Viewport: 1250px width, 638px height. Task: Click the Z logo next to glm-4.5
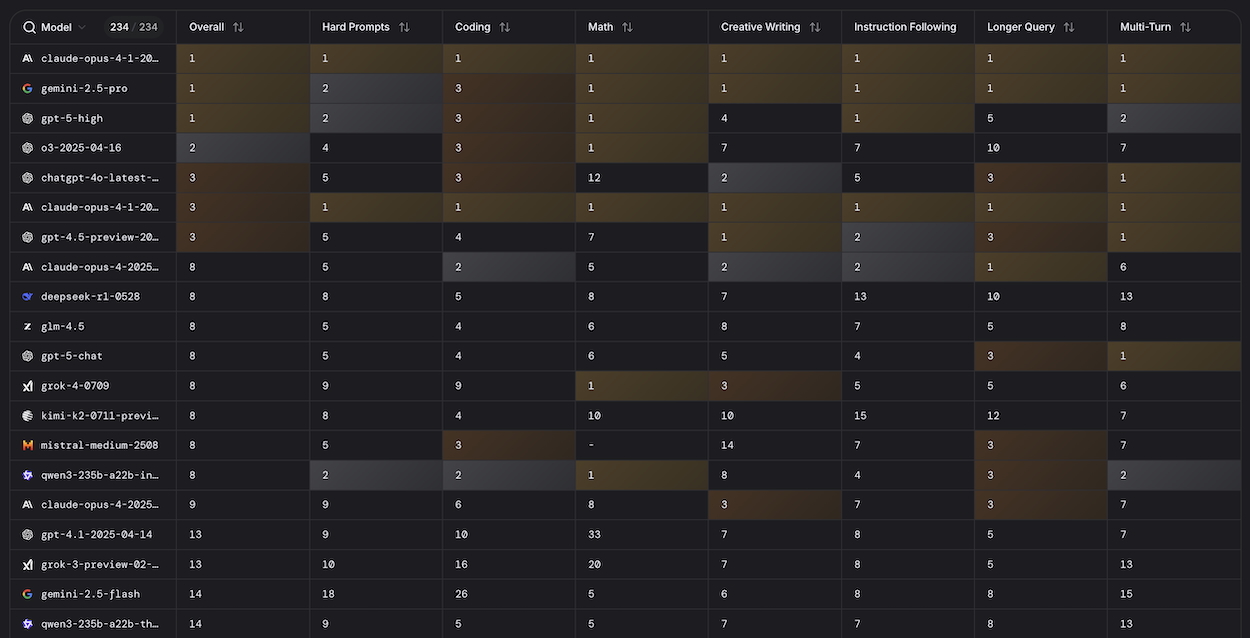click(28, 326)
